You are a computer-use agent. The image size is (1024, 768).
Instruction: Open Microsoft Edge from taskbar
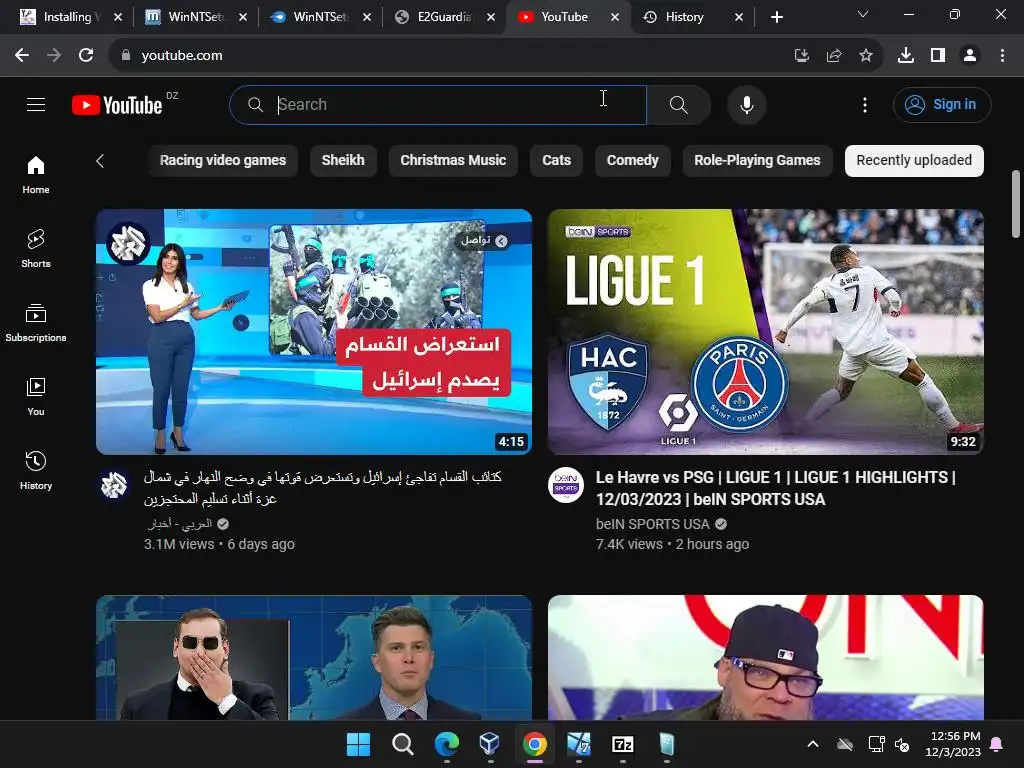[x=447, y=744]
